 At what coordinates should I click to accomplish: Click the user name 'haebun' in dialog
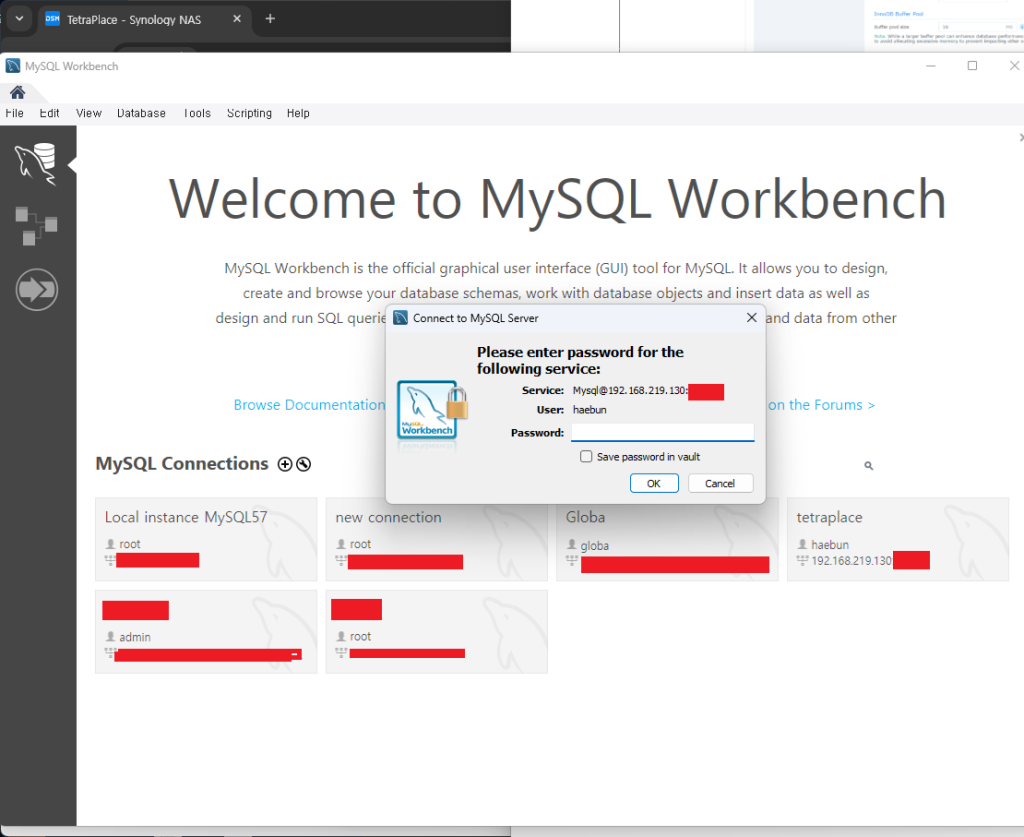pyautogui.click(x=589, y=410)
